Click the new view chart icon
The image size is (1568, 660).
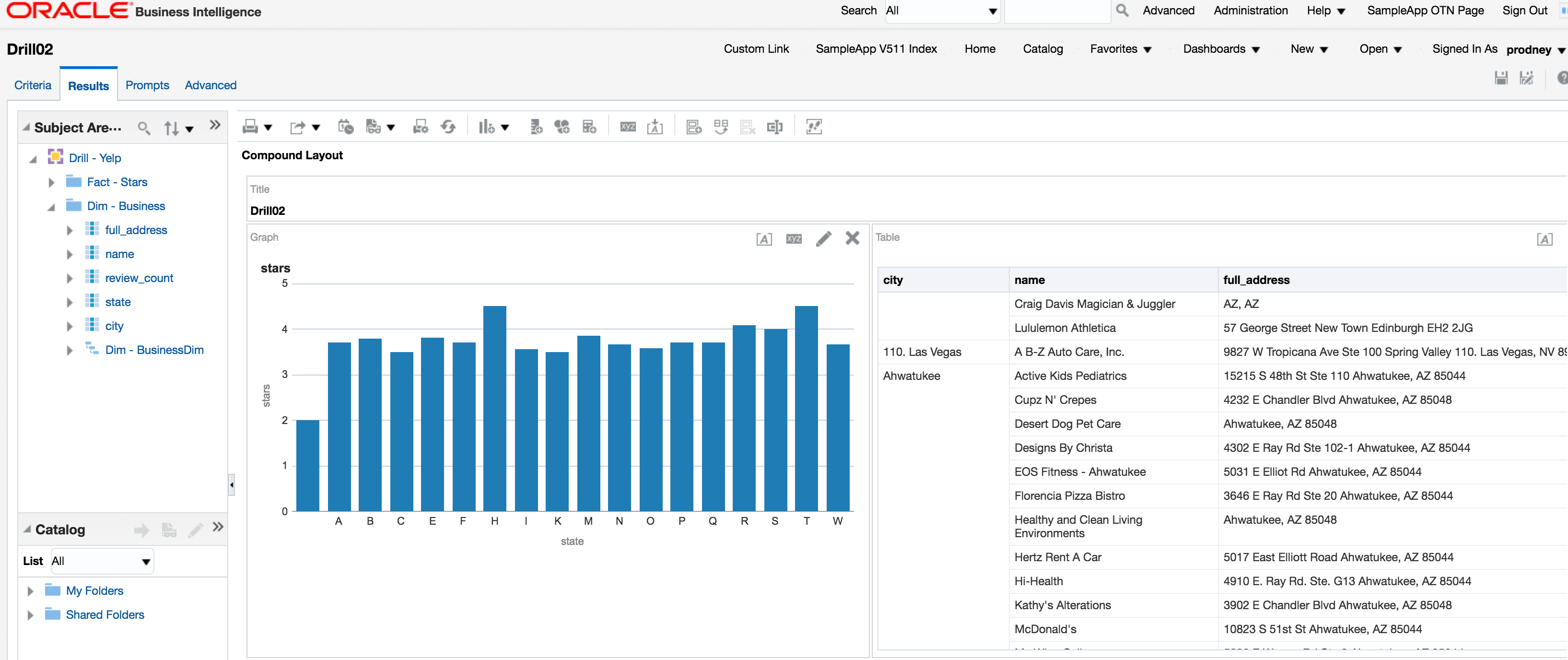coord(486,127)
